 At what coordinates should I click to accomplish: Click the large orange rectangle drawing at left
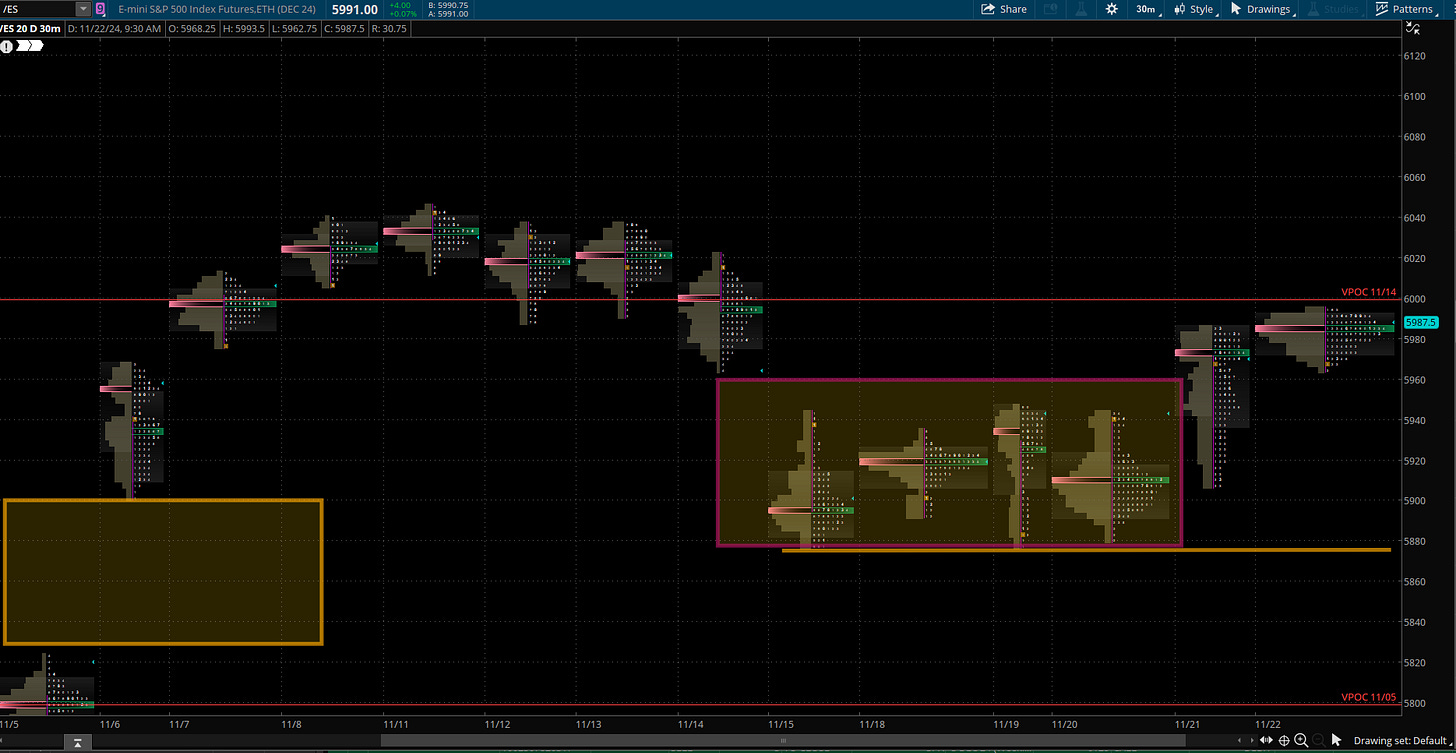(163, 572)
